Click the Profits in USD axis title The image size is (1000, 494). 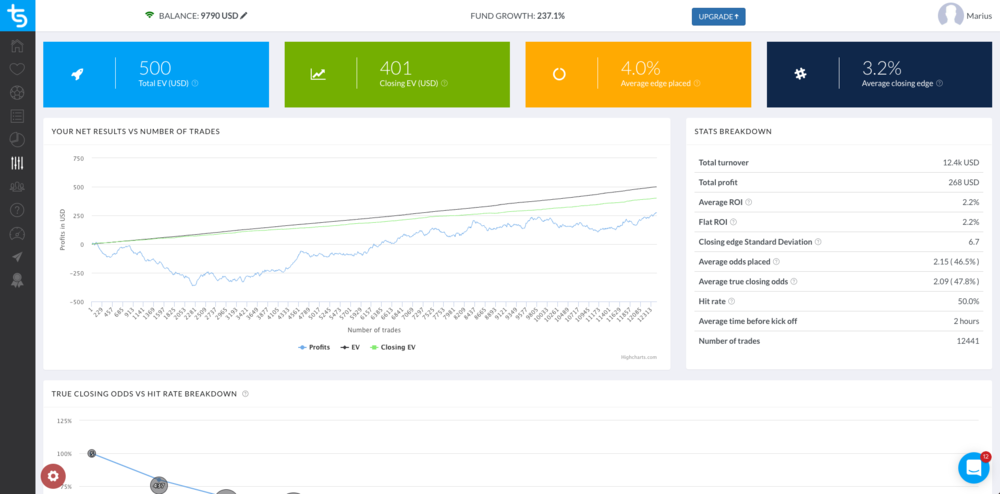(x=62, y=230)
